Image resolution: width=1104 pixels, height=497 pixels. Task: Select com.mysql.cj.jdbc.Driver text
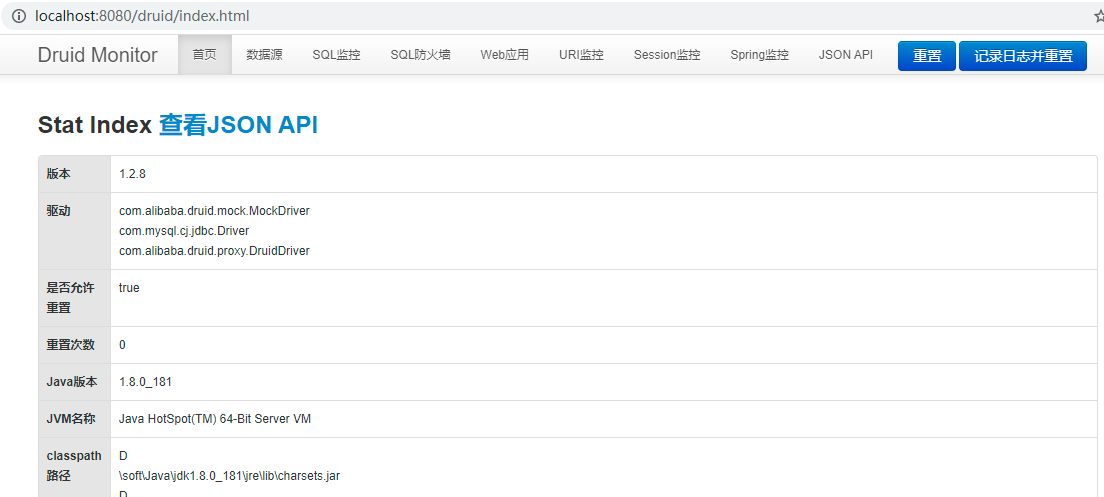184,231
